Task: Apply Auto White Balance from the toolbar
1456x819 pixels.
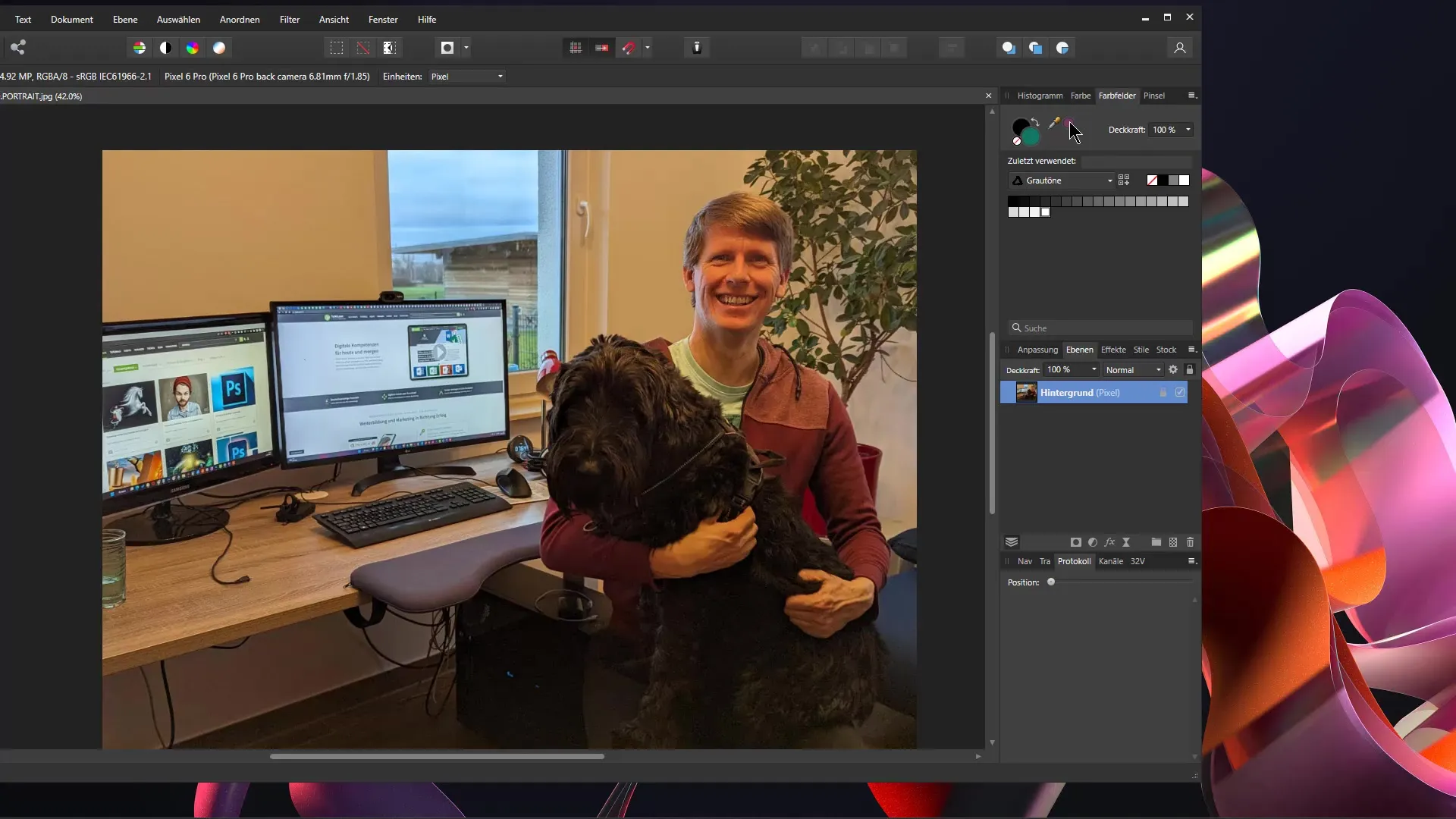Action: pyautogui.click(x=219, y=48)
